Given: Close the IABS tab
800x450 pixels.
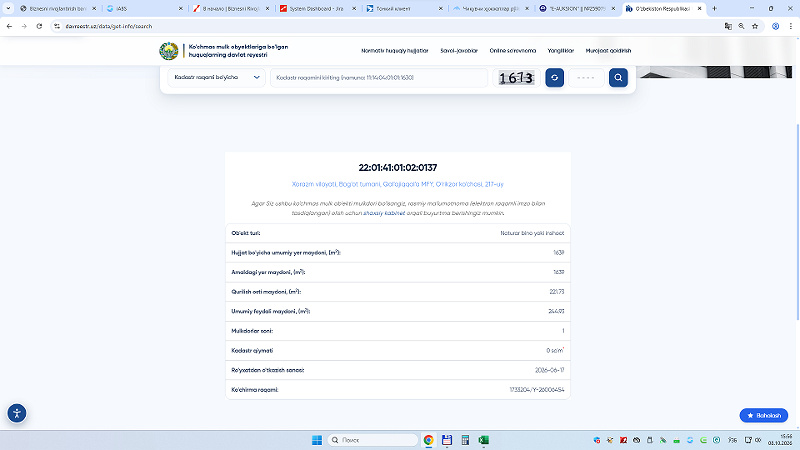Looking at the screenshot, I should [181, 8].
